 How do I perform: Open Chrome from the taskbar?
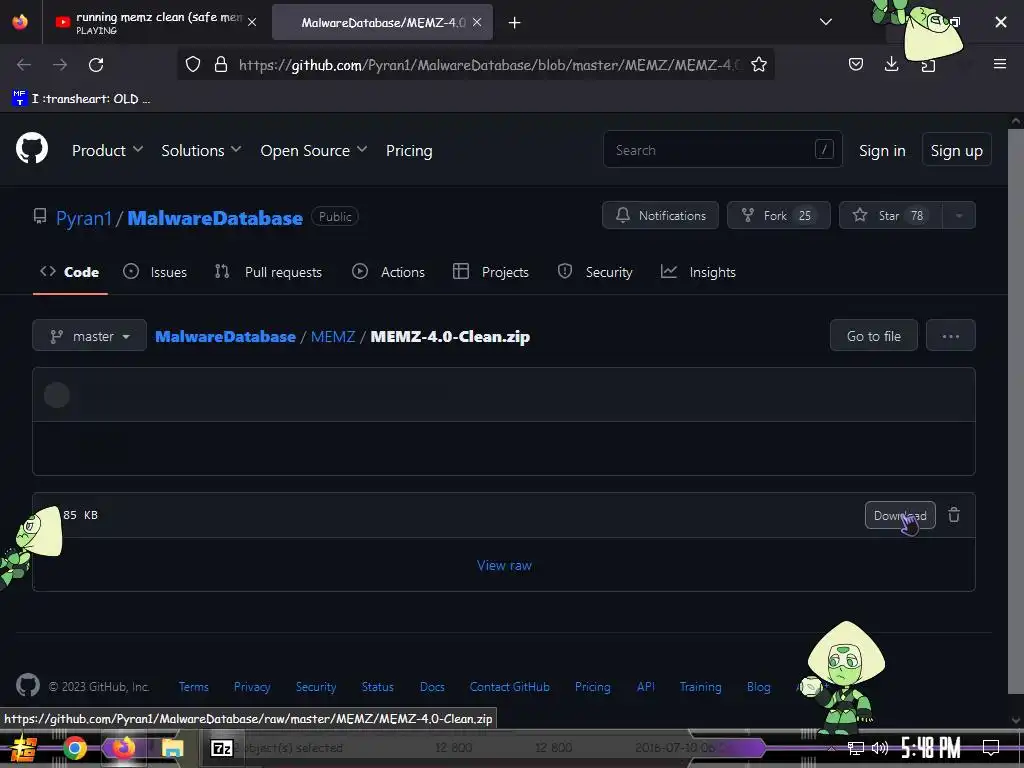(75, 748)
